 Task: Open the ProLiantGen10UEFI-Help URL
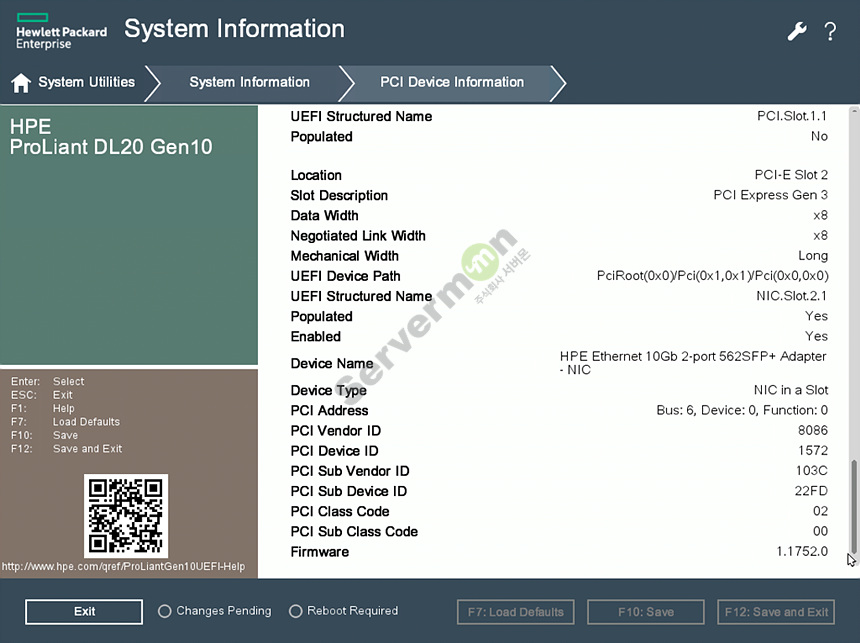tap(123, 566)
